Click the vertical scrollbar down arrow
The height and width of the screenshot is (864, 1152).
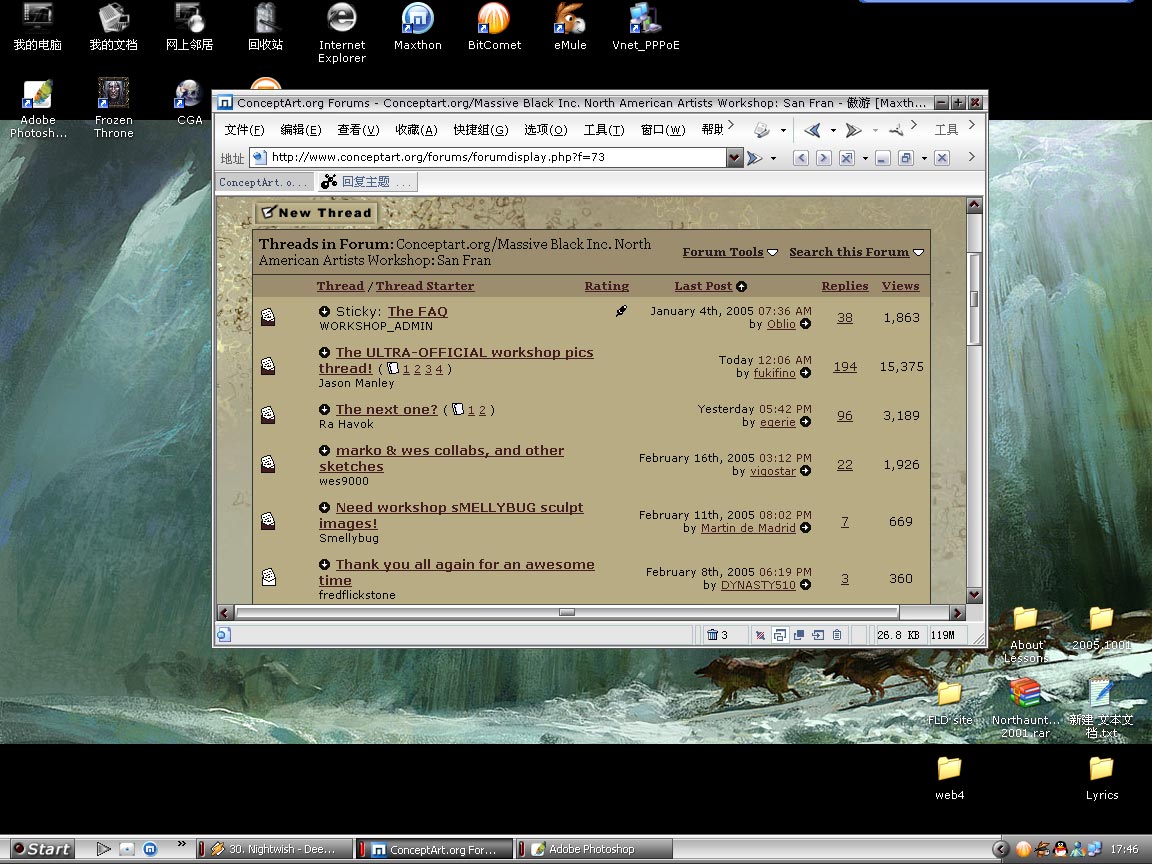pos(974,595)
